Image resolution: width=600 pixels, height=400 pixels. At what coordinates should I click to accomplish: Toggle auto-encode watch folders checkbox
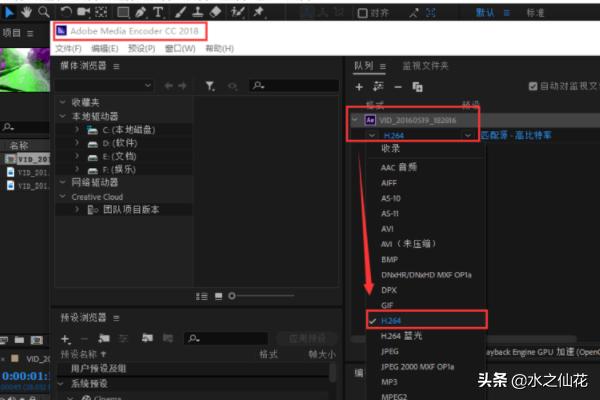pyautogui.click(x=533, y=87)
